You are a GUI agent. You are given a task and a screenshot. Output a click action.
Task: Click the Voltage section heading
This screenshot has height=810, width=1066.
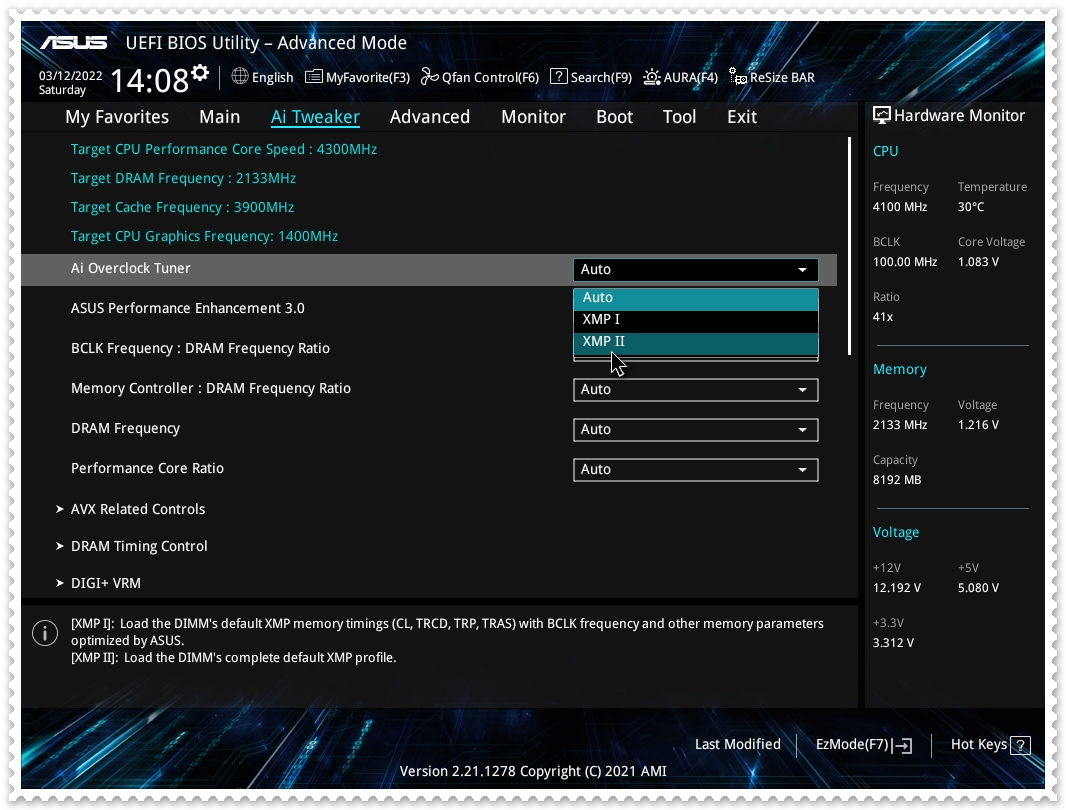click(895, 533)
